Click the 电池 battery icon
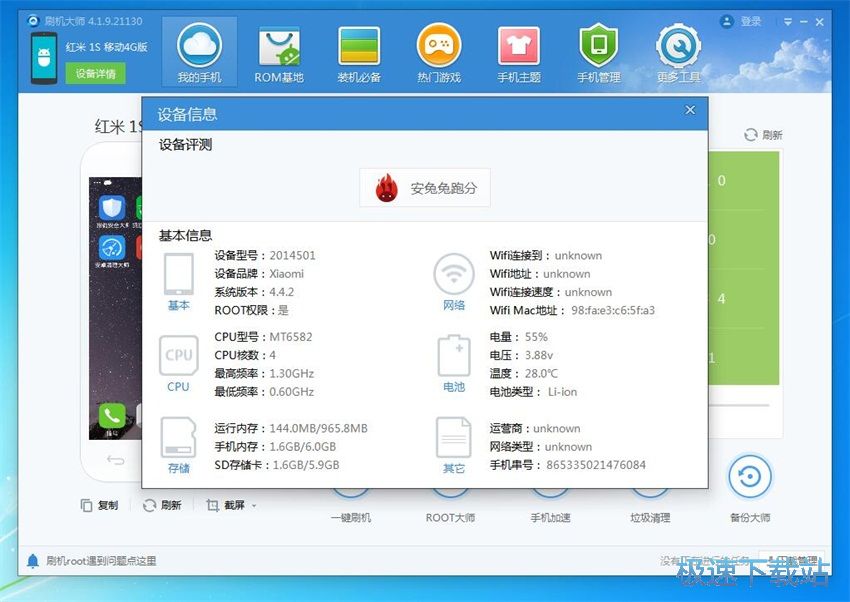 454,355
